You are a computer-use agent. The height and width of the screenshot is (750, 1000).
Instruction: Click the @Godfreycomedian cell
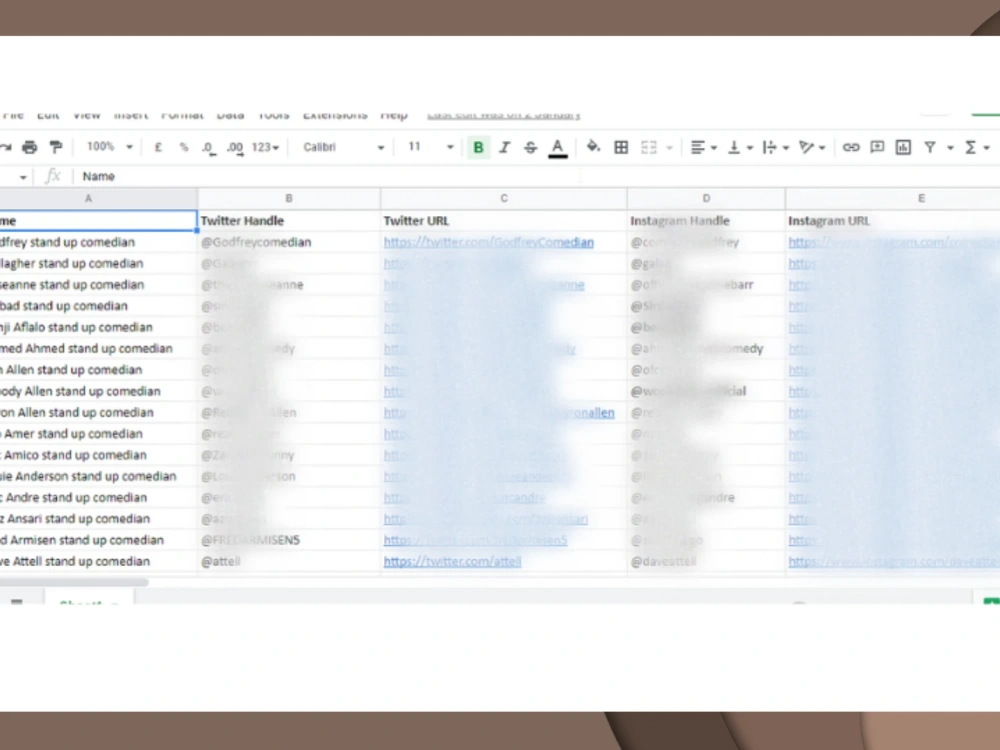tap(289, 242)
